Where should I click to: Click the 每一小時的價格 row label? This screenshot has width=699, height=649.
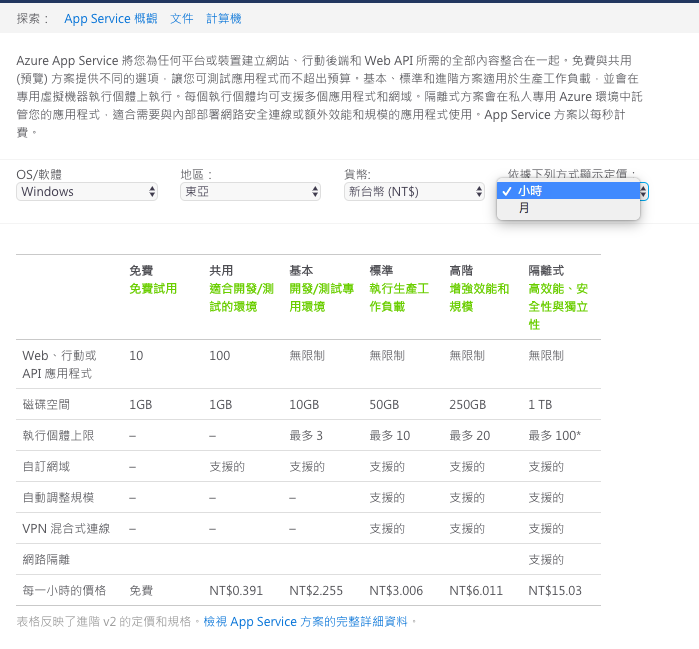coord(64,591)
